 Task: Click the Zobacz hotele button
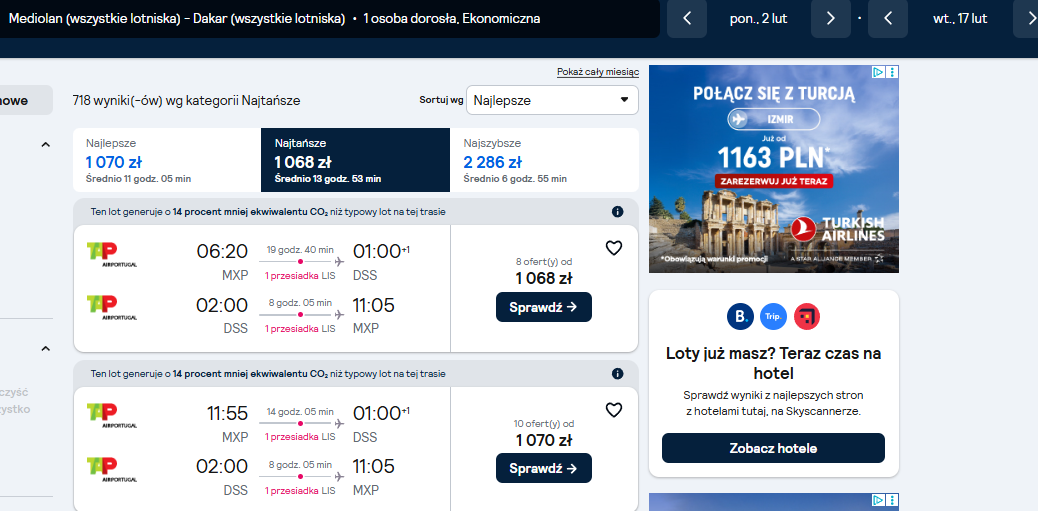(x=773, y=448)
